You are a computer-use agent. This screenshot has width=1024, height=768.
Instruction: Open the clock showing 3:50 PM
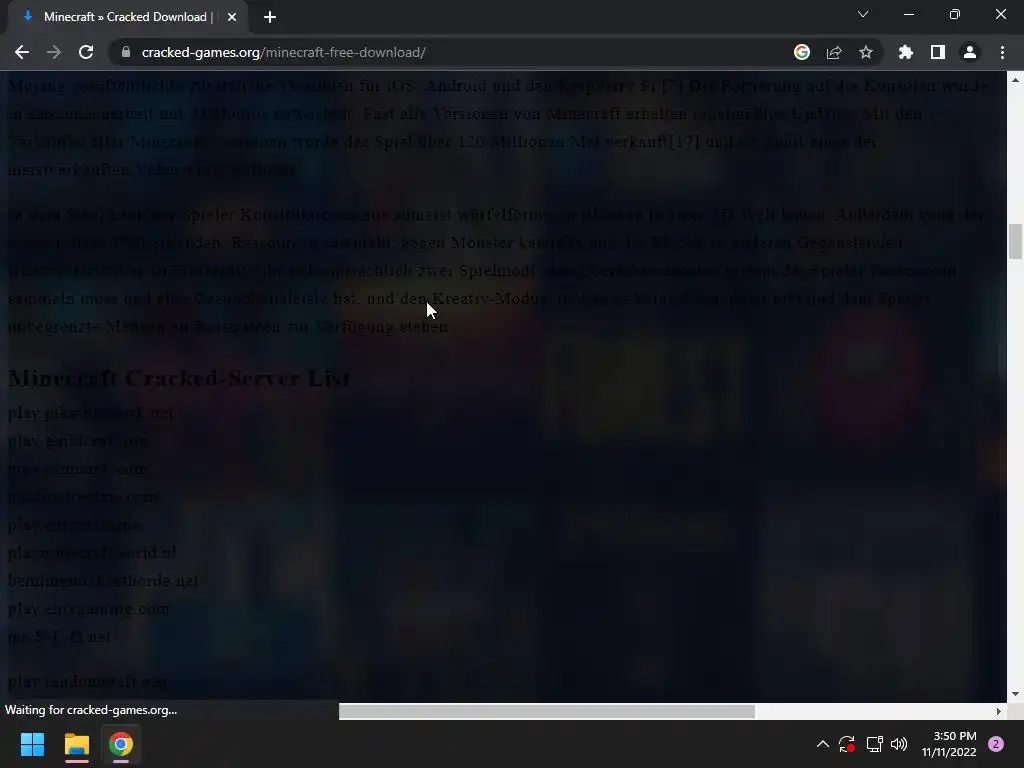(950, 744)
